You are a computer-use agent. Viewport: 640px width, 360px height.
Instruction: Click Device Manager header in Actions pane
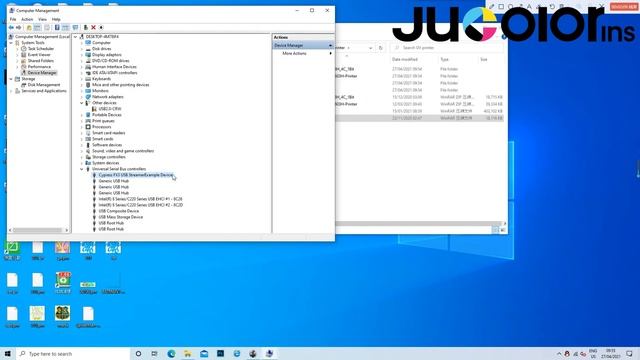coord(303,45)
